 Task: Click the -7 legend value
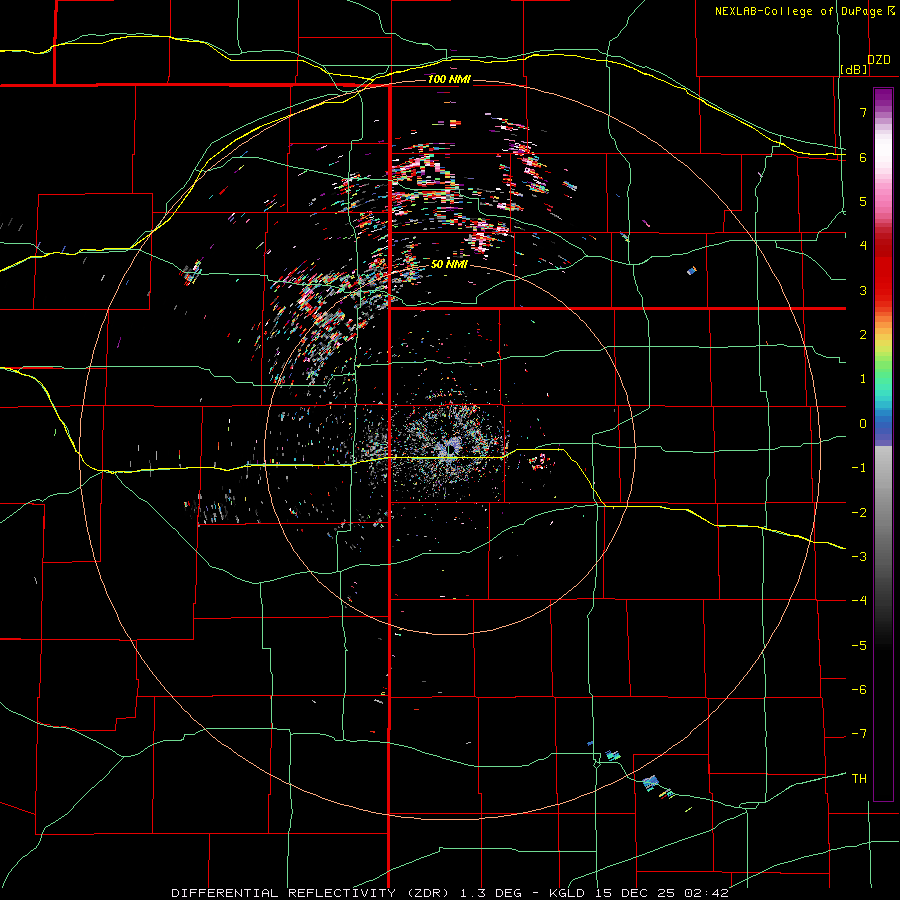click(x=859, y=734)
